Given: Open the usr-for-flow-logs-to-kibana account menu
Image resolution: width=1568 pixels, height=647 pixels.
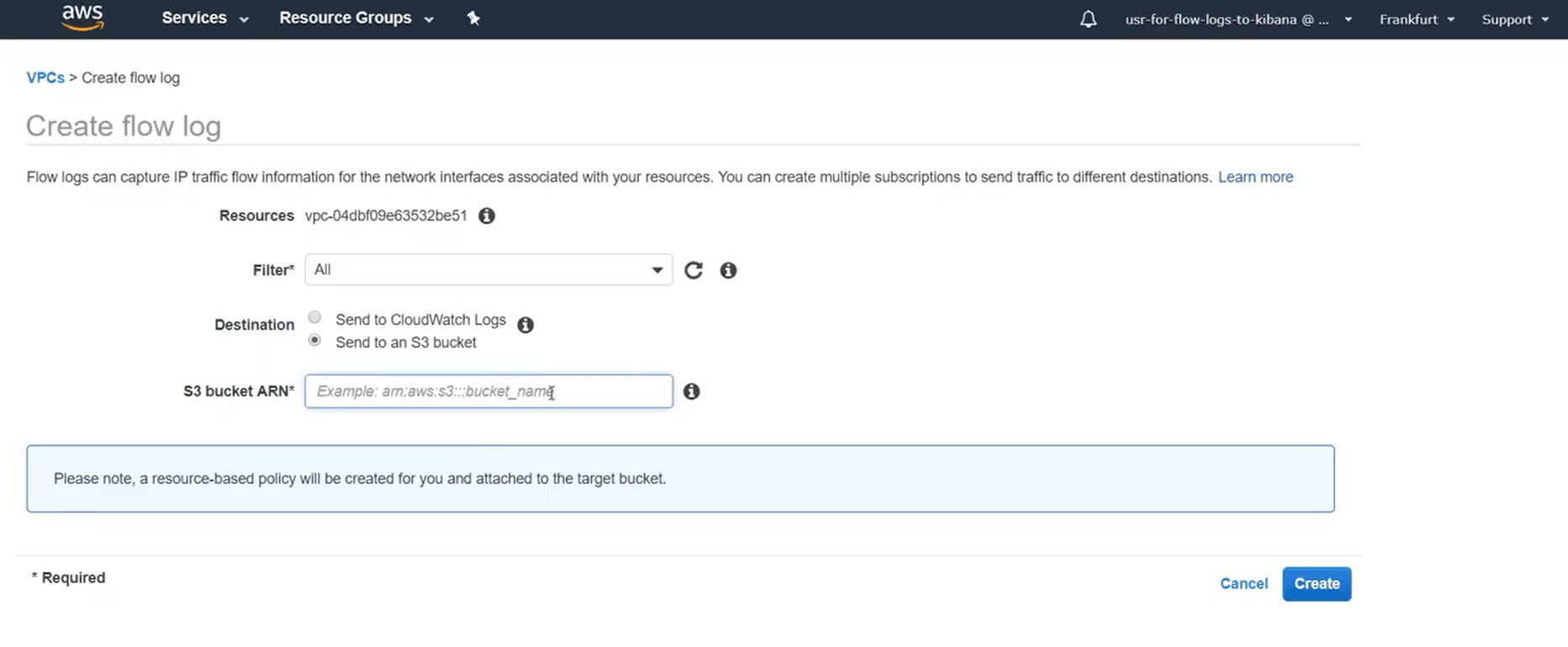Looking at the screenshot, I should [1238, 19].
